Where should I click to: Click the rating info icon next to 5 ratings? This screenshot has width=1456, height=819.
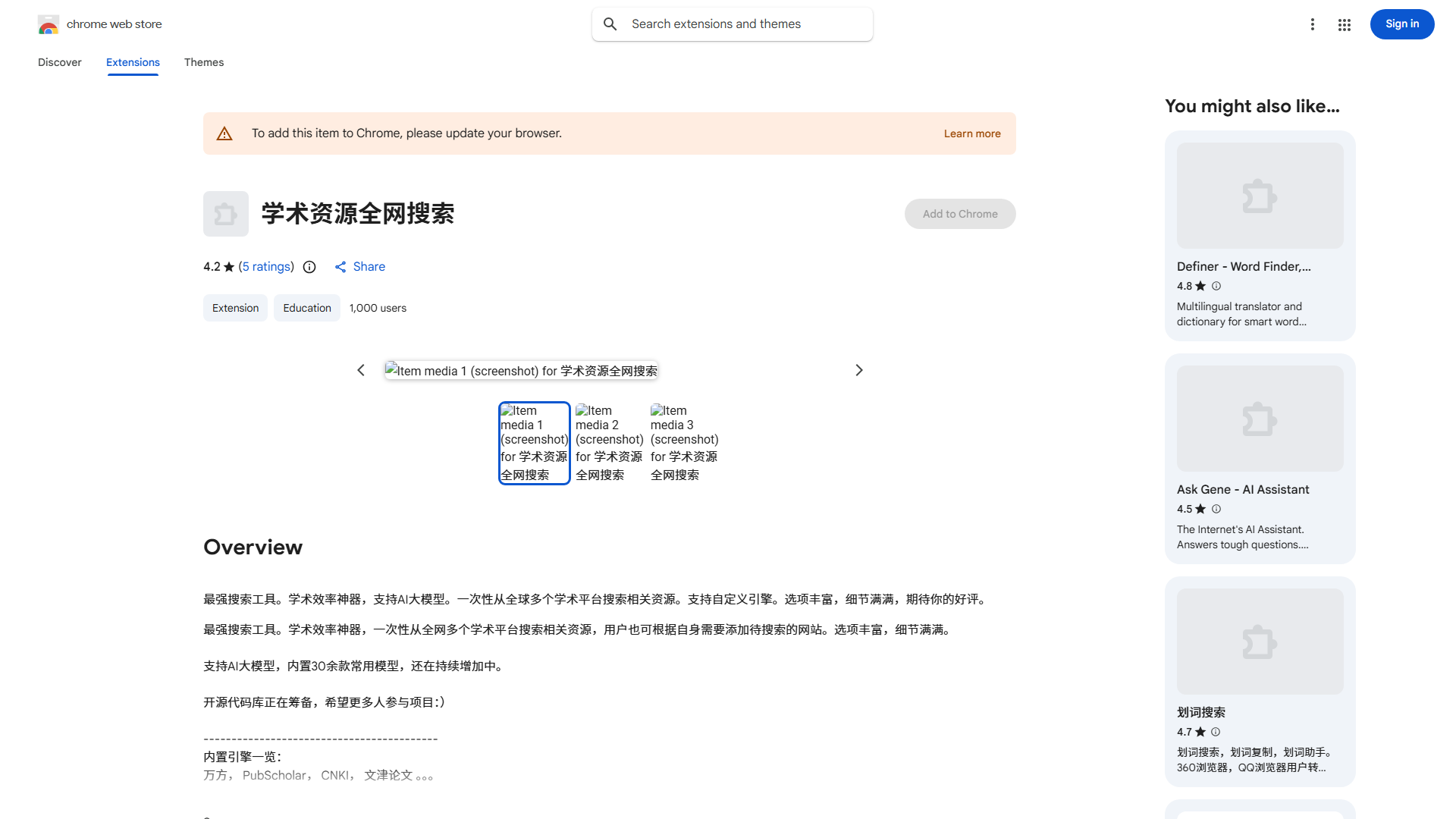click(x=309, y=267)
